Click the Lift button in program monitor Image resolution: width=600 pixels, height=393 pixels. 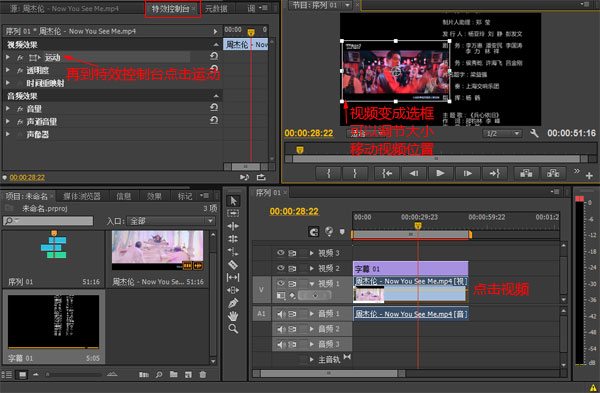pos(526,173)
